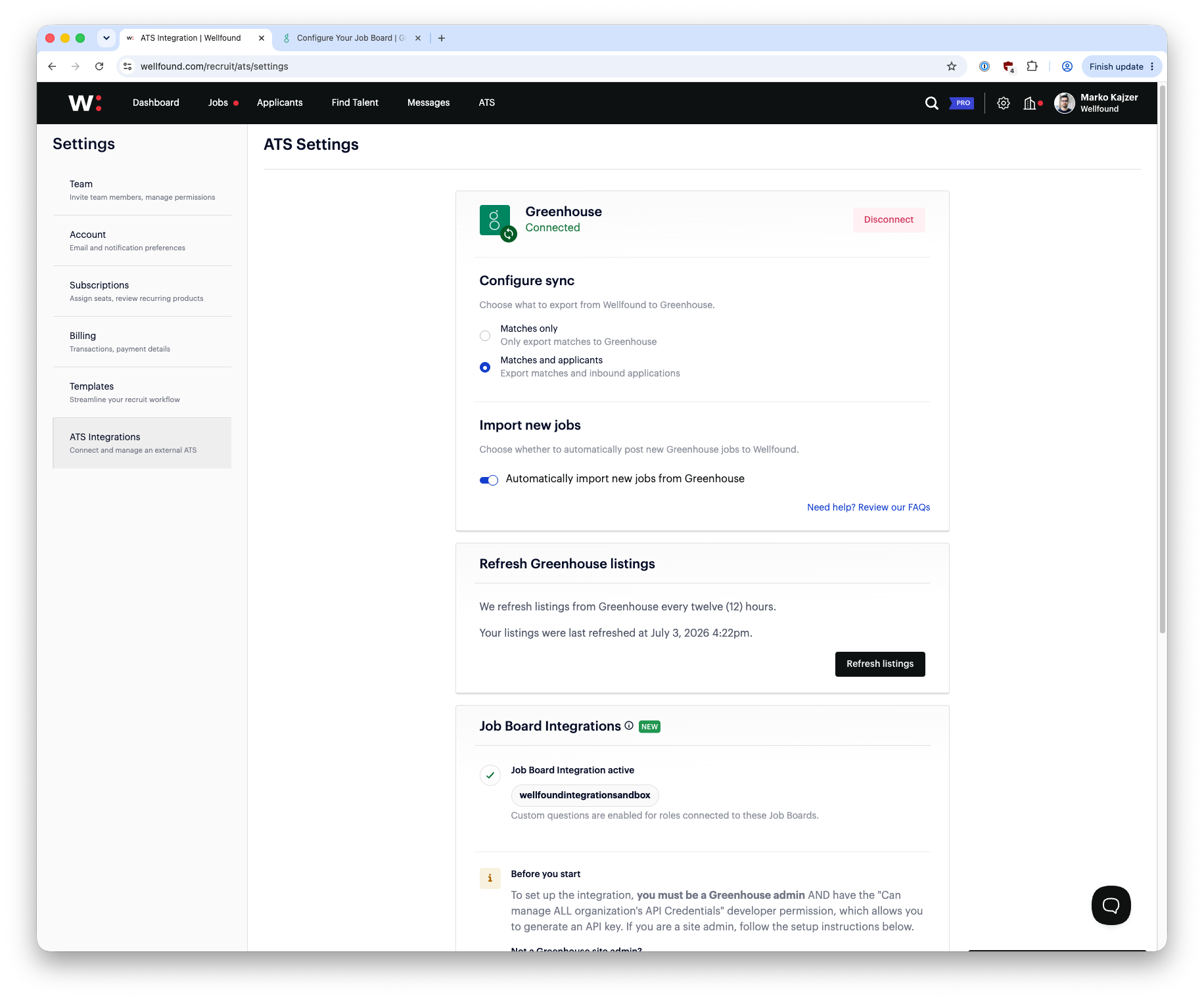Click the last refreshed July 3, 2026 text

tap(616, 633)
